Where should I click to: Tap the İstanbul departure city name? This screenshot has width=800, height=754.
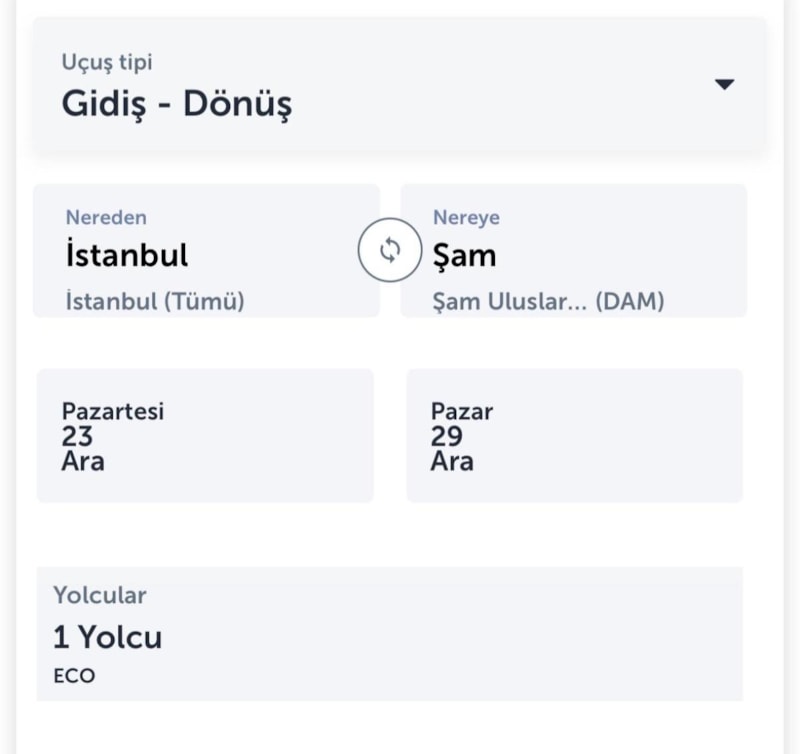pyautogui.click(x=127, y=255)
